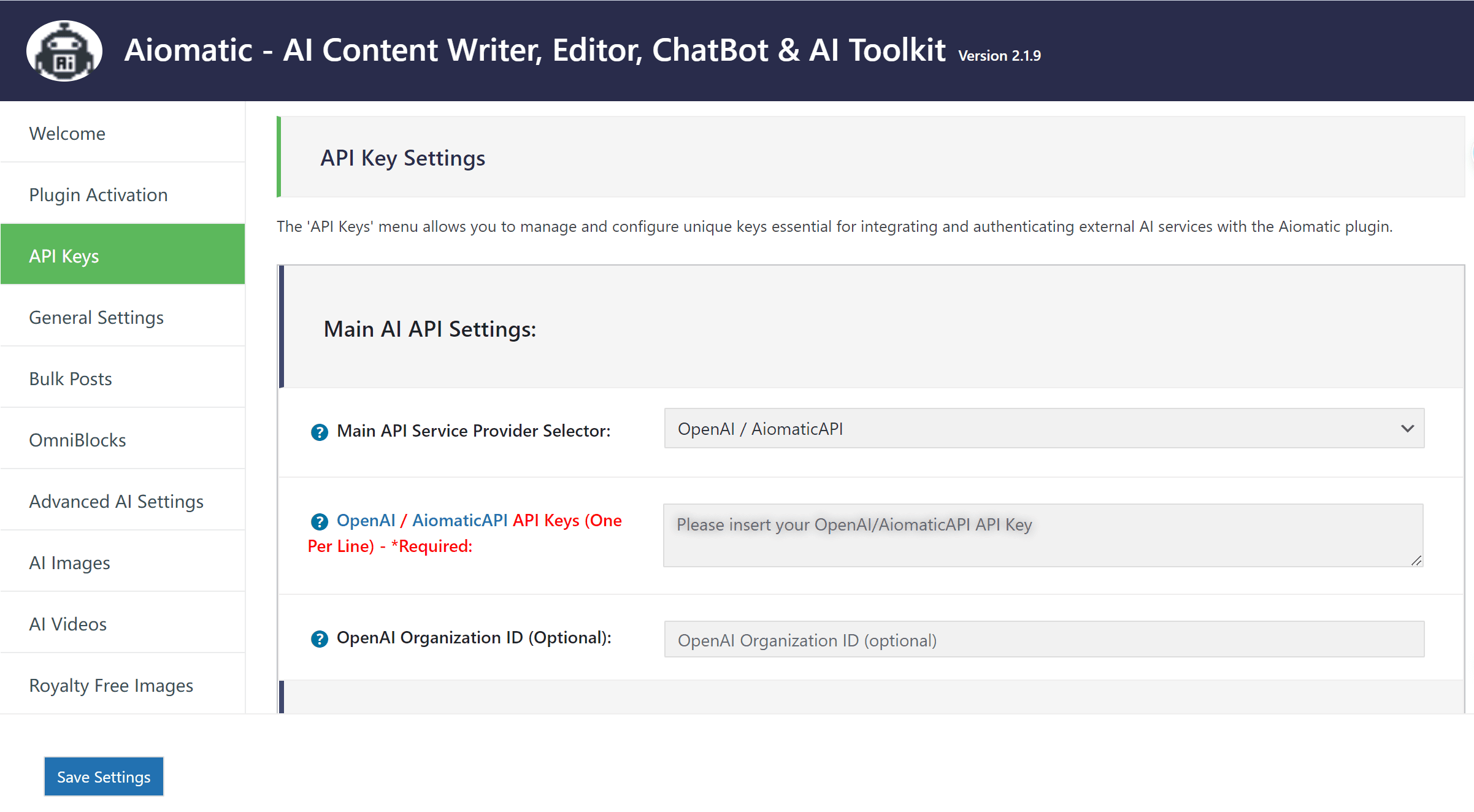Open help for OpenAI Organization ID

(319, 639)
